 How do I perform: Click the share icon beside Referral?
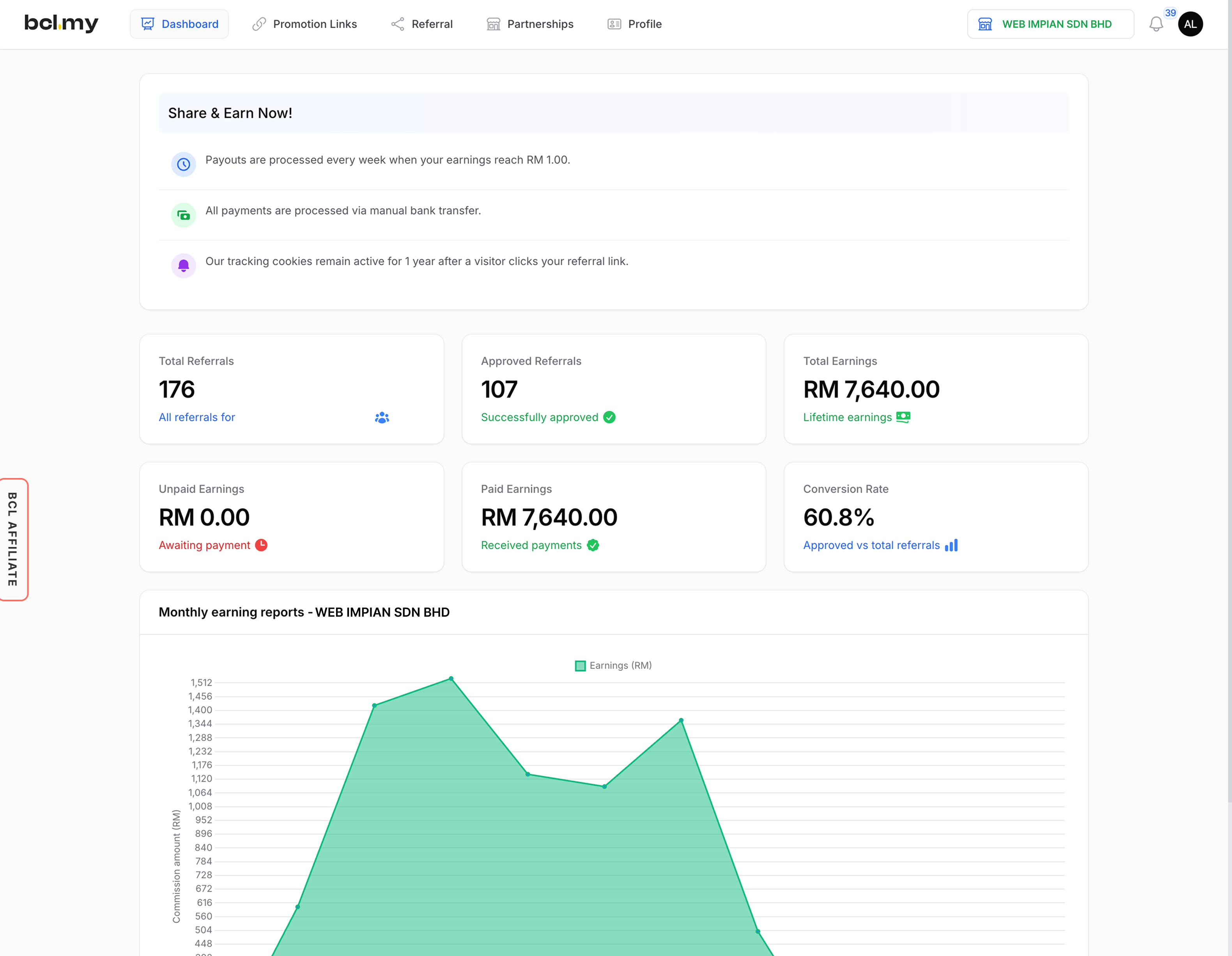[398, 24]
